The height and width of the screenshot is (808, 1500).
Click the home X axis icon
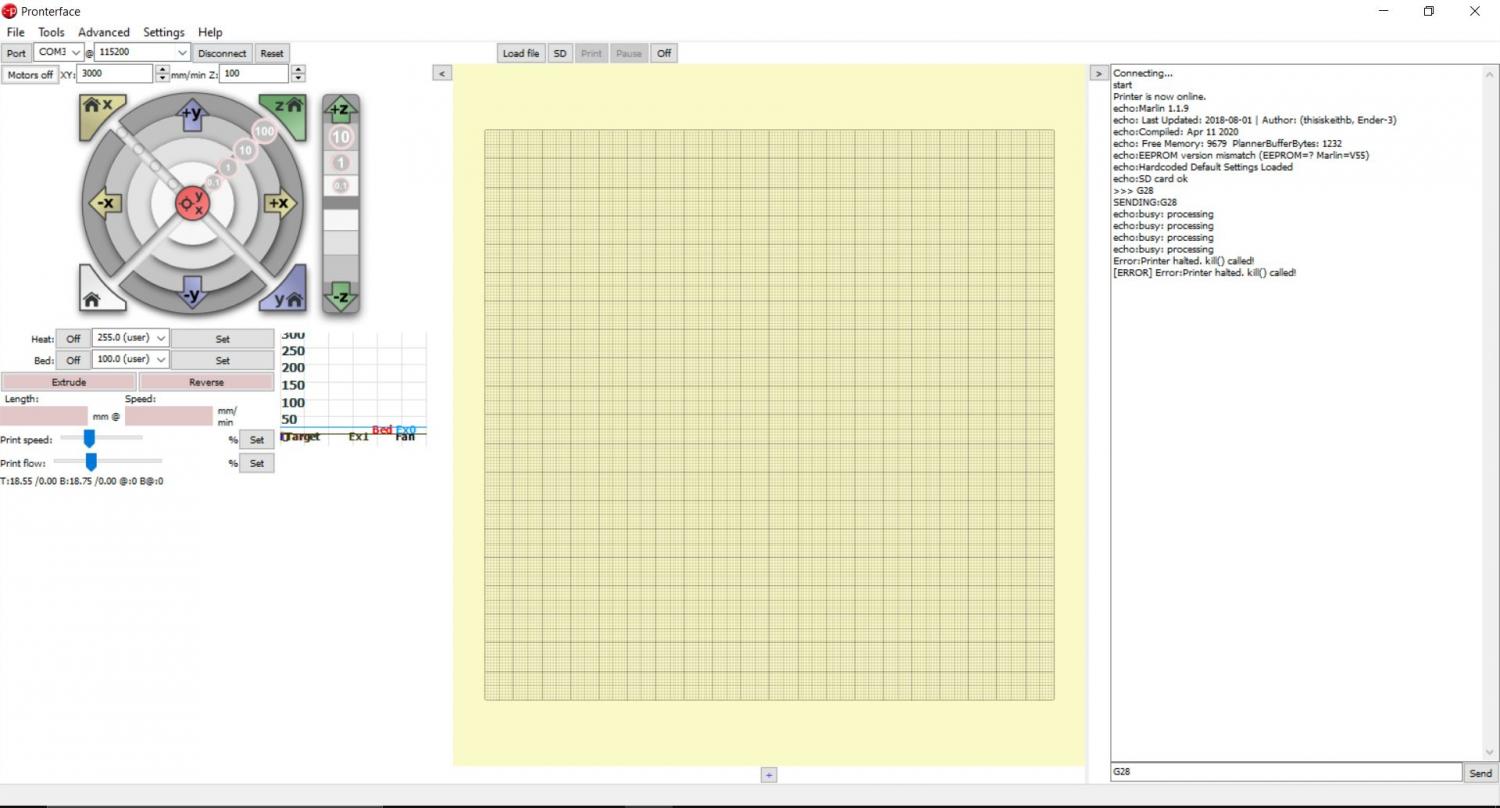tap(98, 108)
